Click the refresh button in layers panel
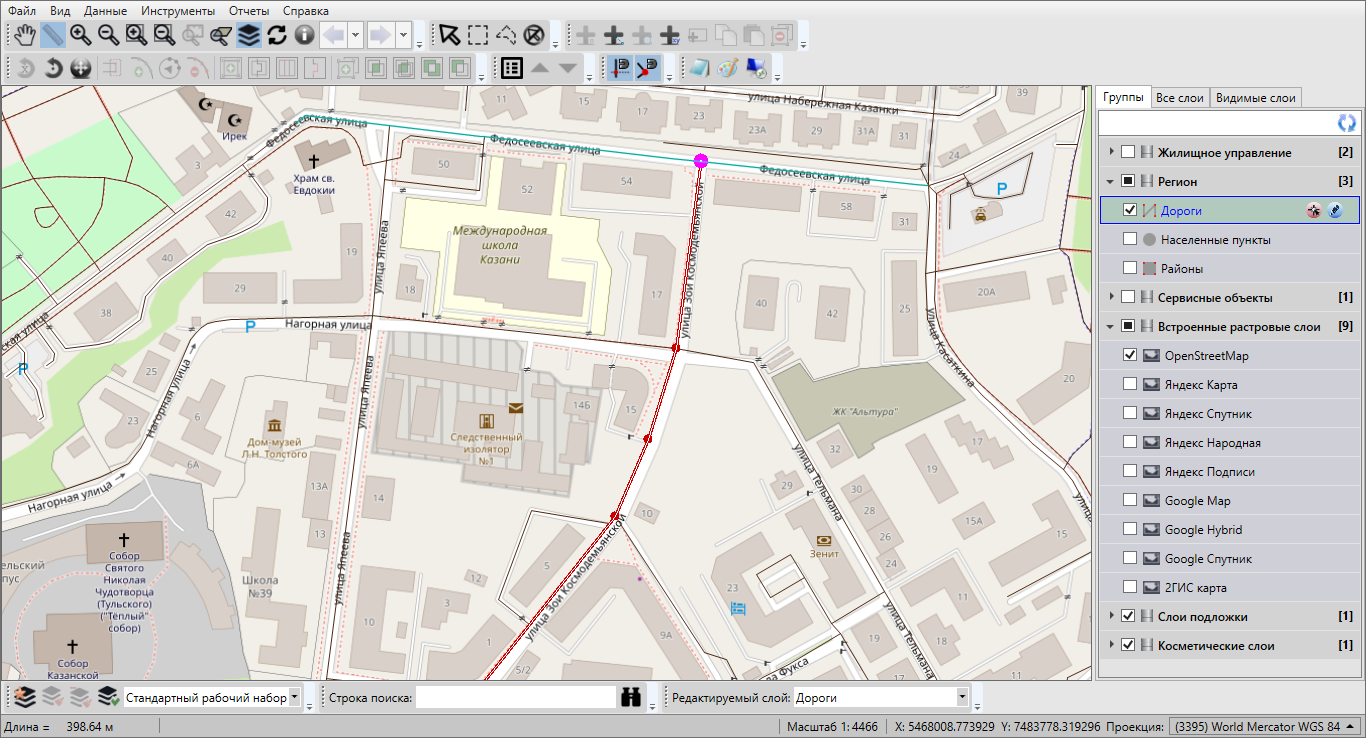The image size is (1366, 738). (x=1347, y=123)
